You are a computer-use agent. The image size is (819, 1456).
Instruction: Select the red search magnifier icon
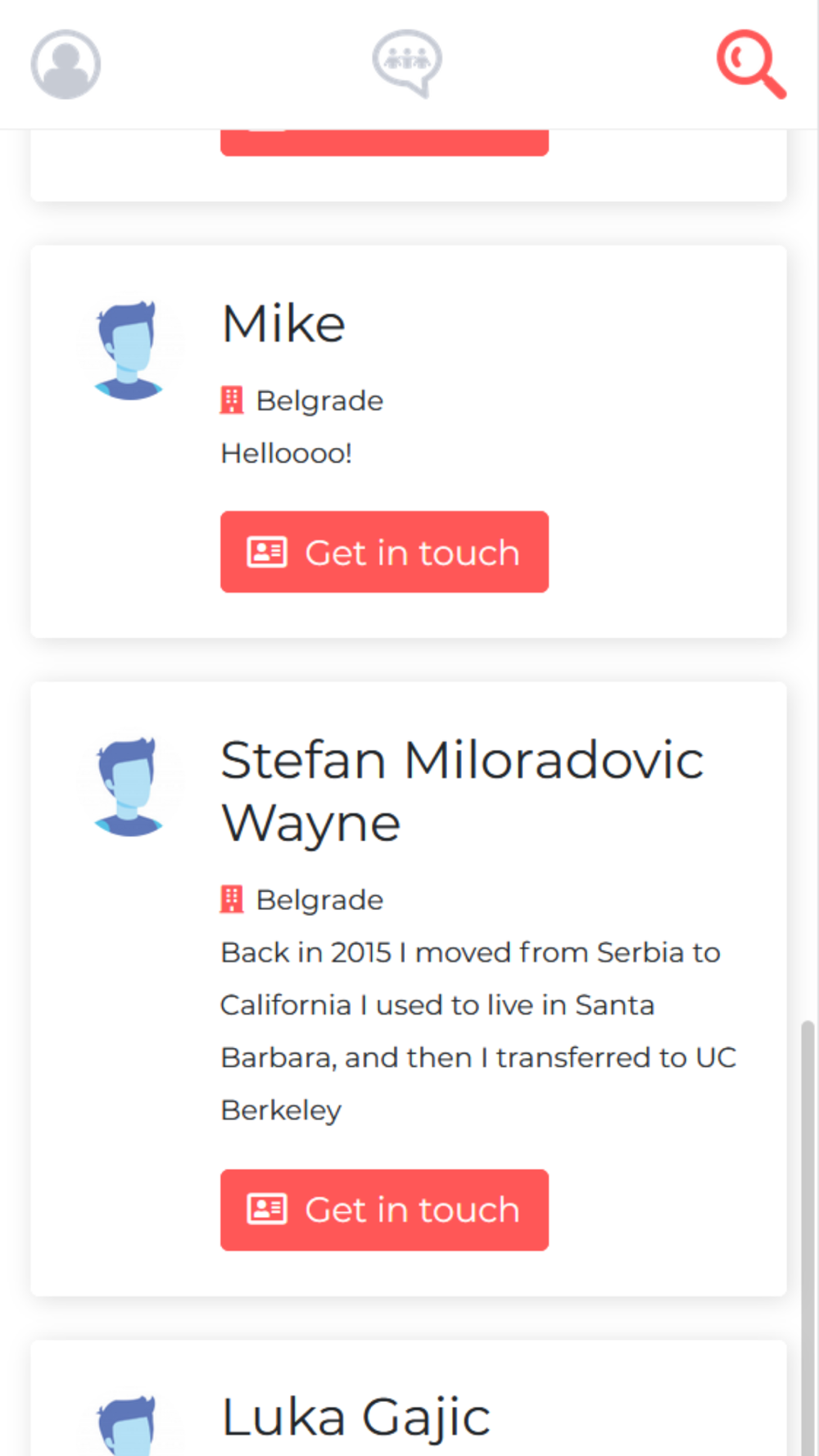coord(751,64)
